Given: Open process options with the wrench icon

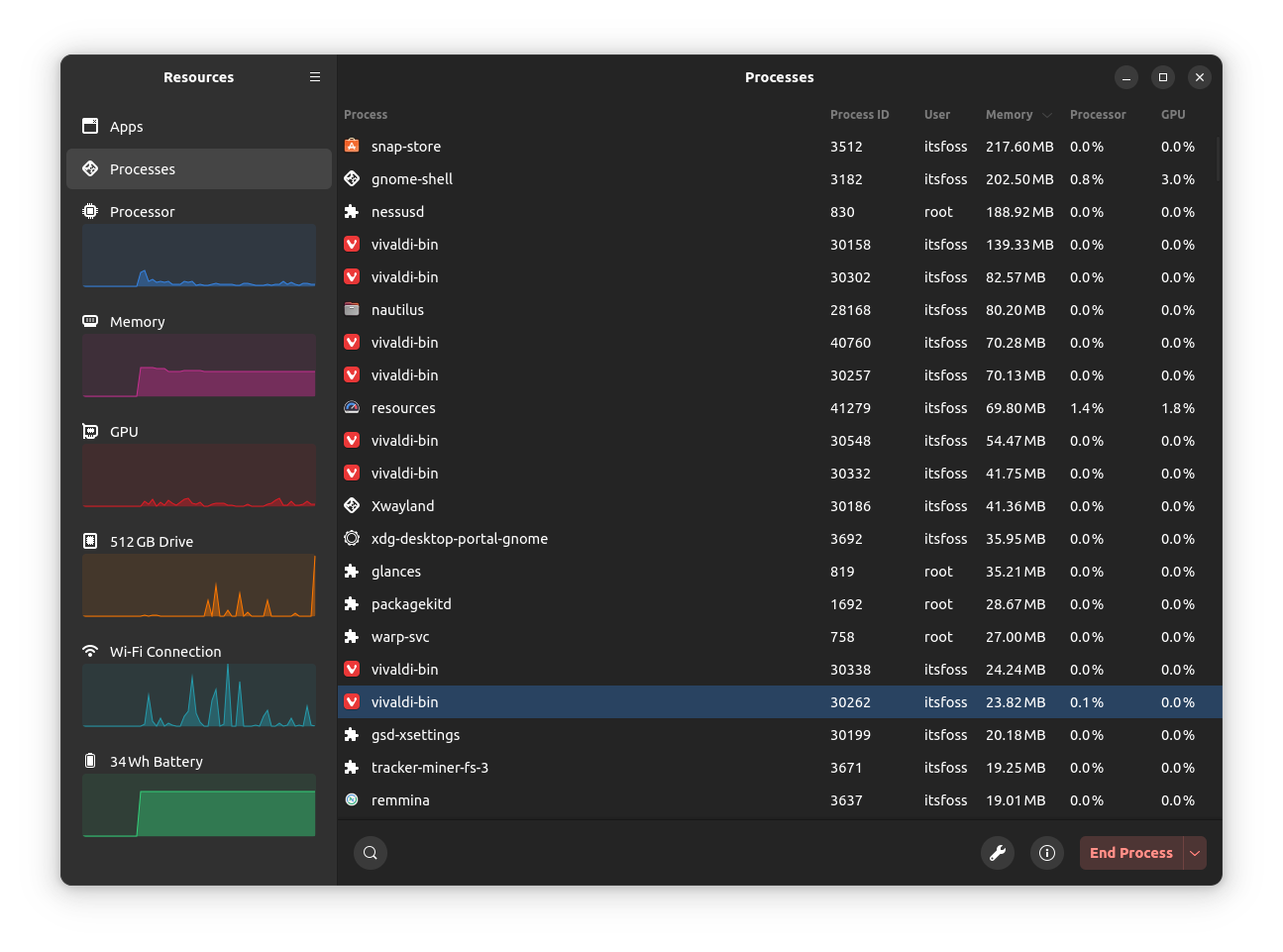Looking at the screenshot, I should [998, 852].
